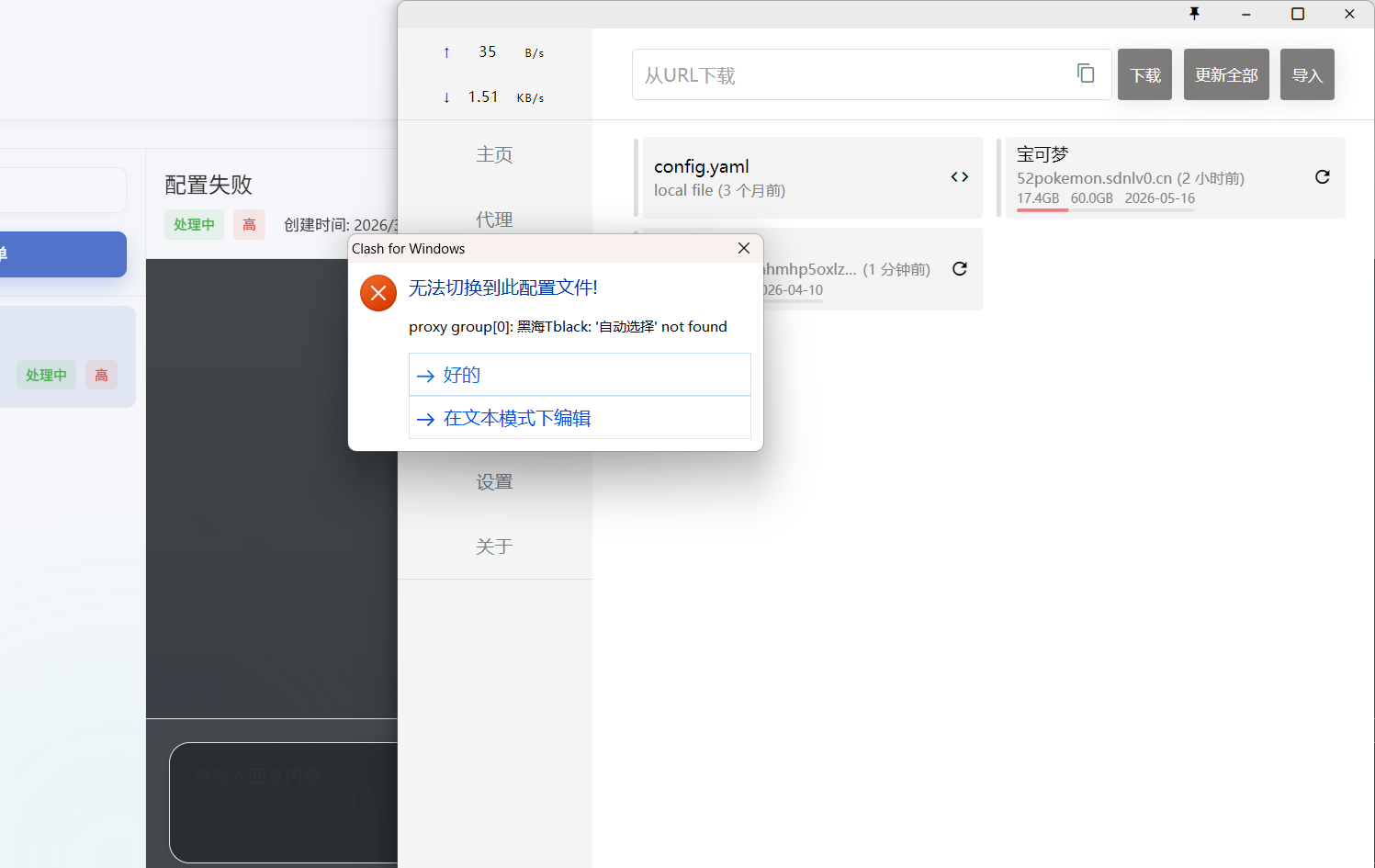
Task: Switch to the 代理 tab
Action: point(494,220)
